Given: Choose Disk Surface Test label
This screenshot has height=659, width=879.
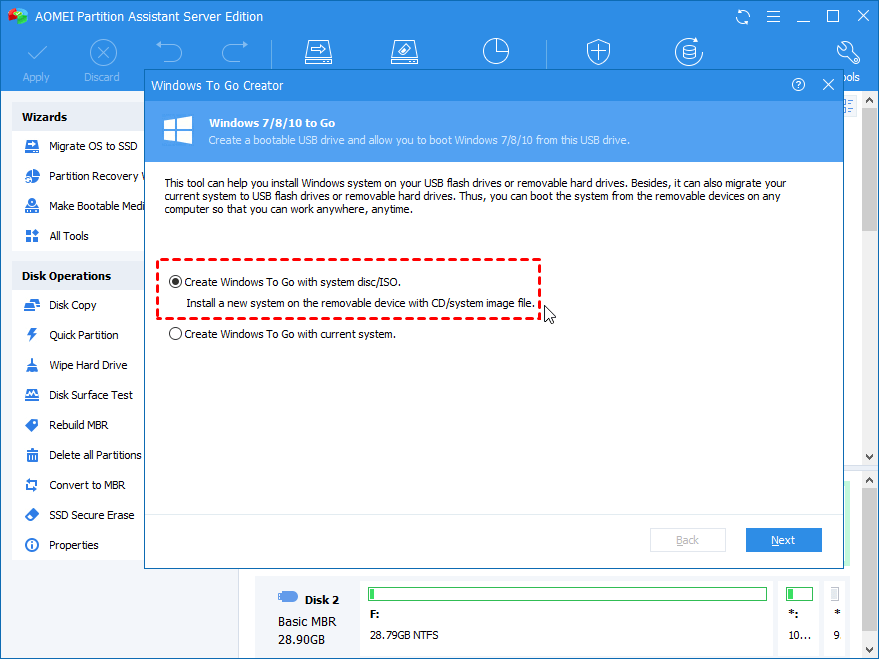Looking at the screenshot, I should pos(91,395).
